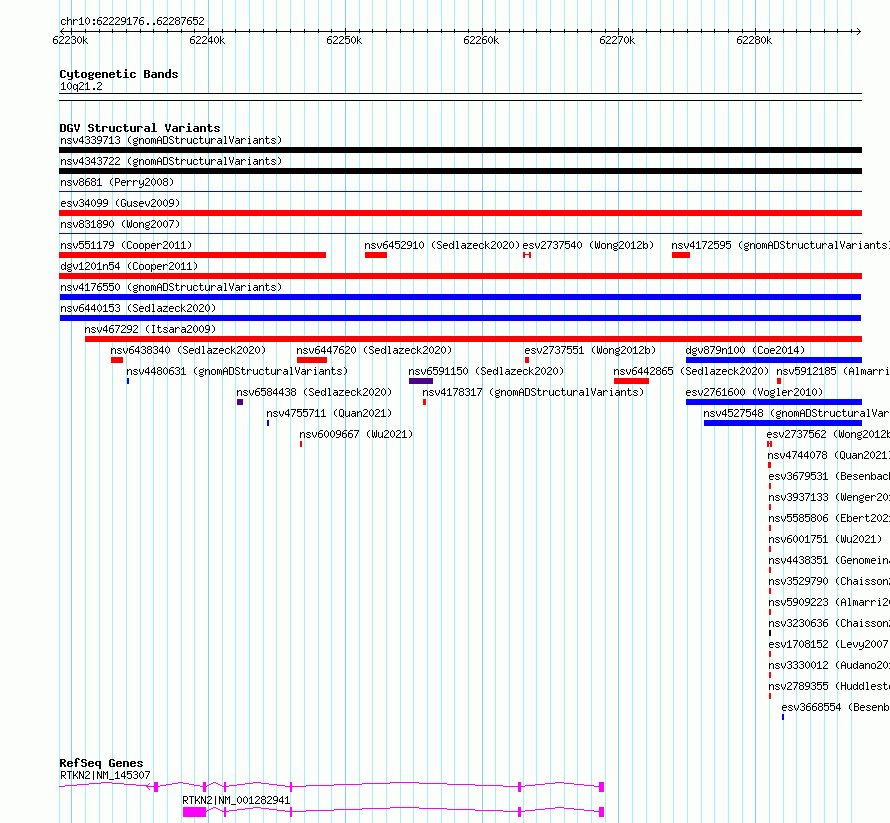The width and height of the screenshot is (890, 823).
Task: Click nsv4172595 variant label
Action: (x=780, y=245)
